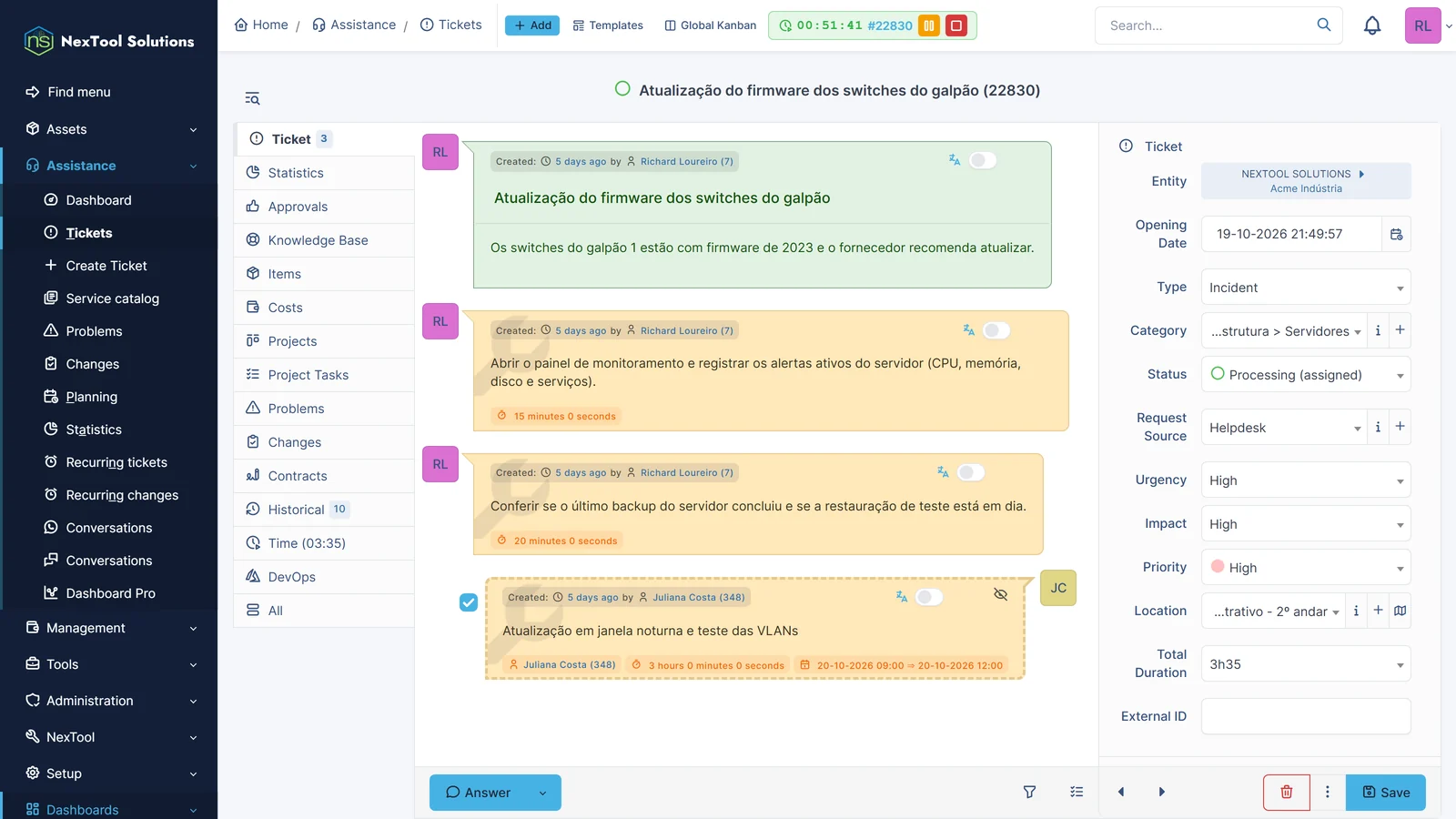The height and width of the screenshot is (819, 1456).
Task: Open the RL user avatar menu
Action: 1422,25
